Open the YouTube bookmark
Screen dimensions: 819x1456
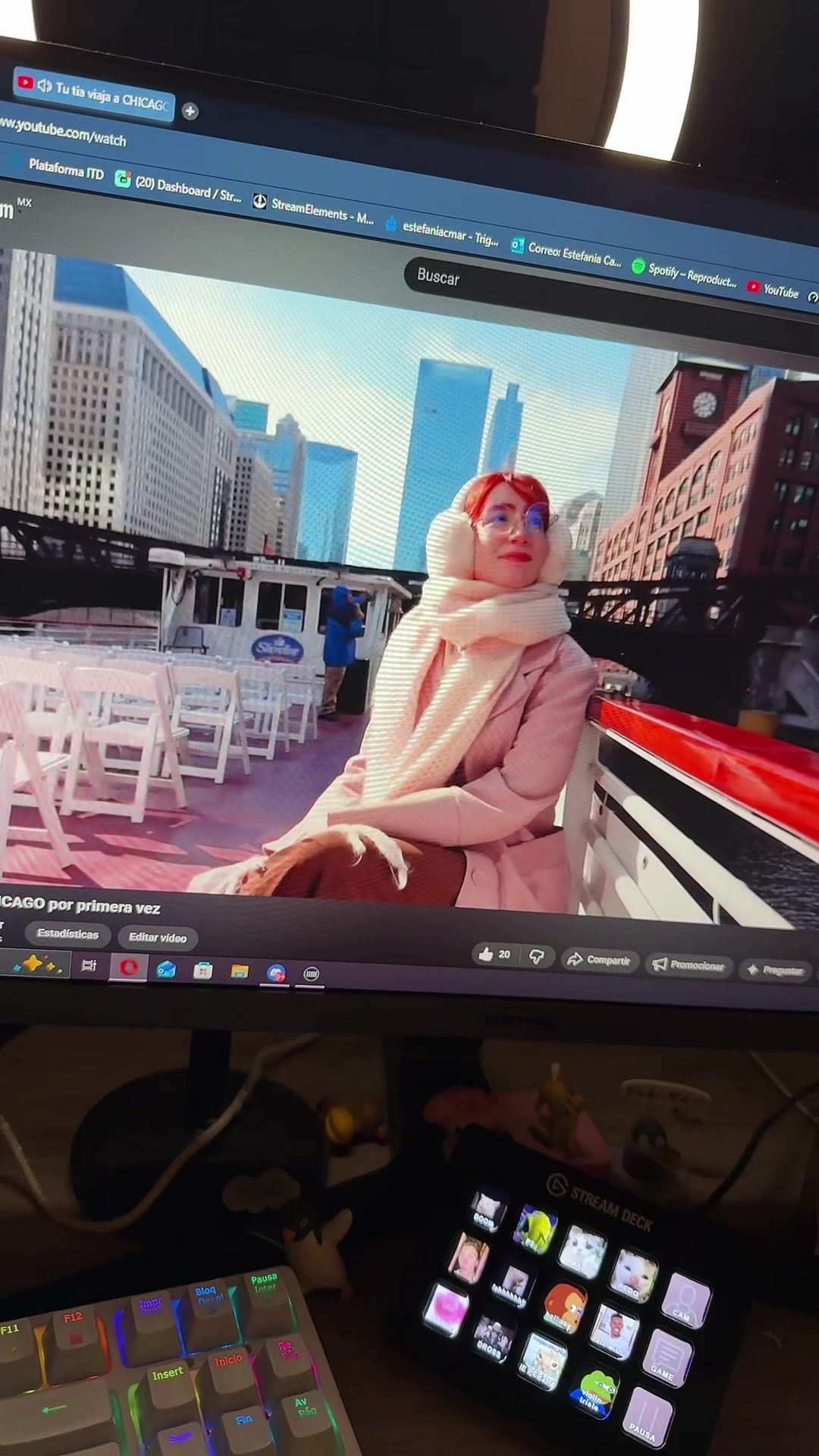[x=773, y=290]
